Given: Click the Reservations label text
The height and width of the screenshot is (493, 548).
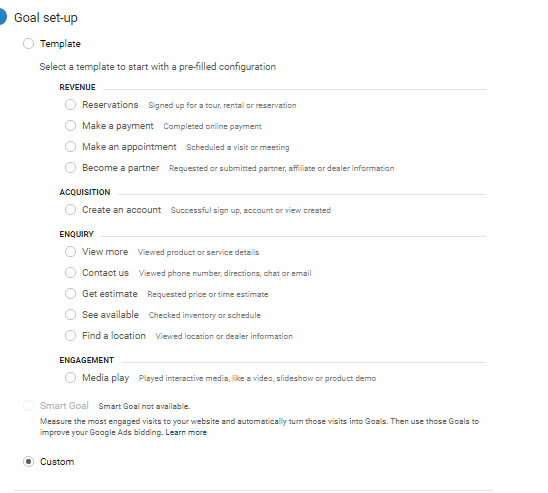Looking at the screenshot, I should (110, 105).
